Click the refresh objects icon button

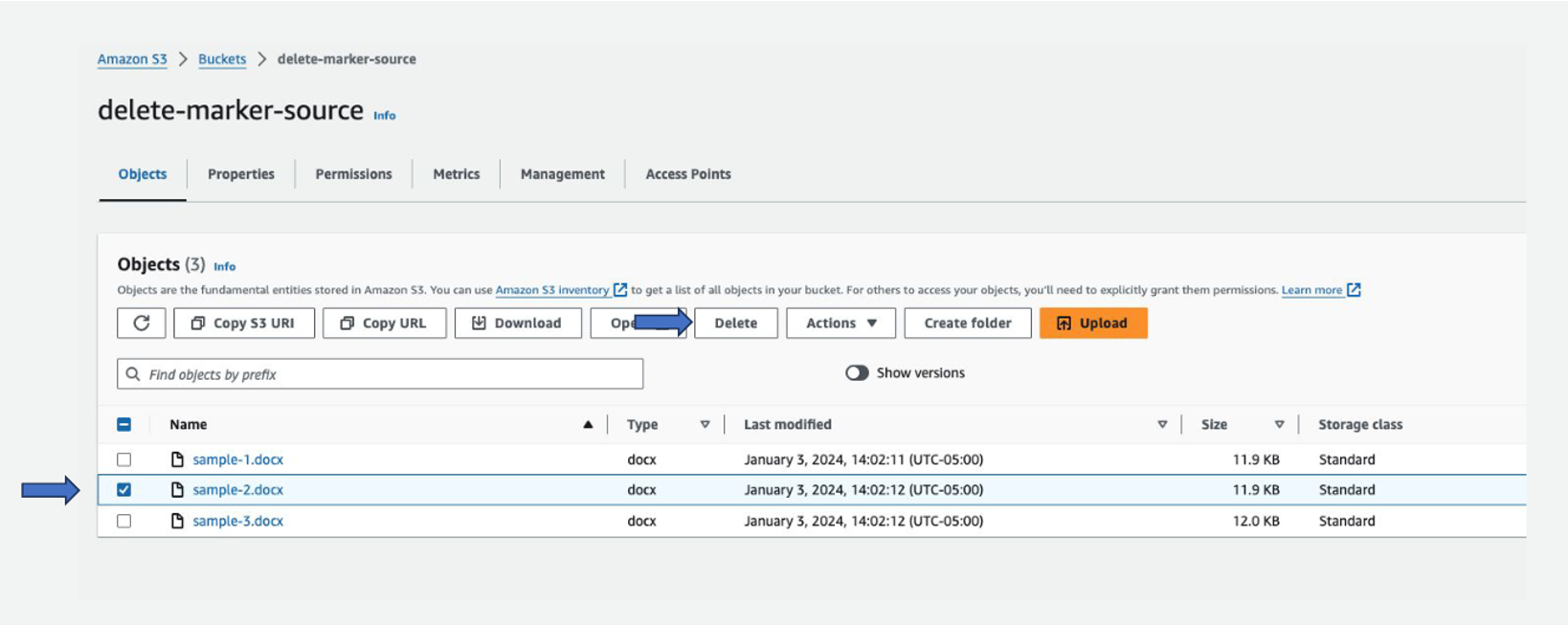coord(142,324)
